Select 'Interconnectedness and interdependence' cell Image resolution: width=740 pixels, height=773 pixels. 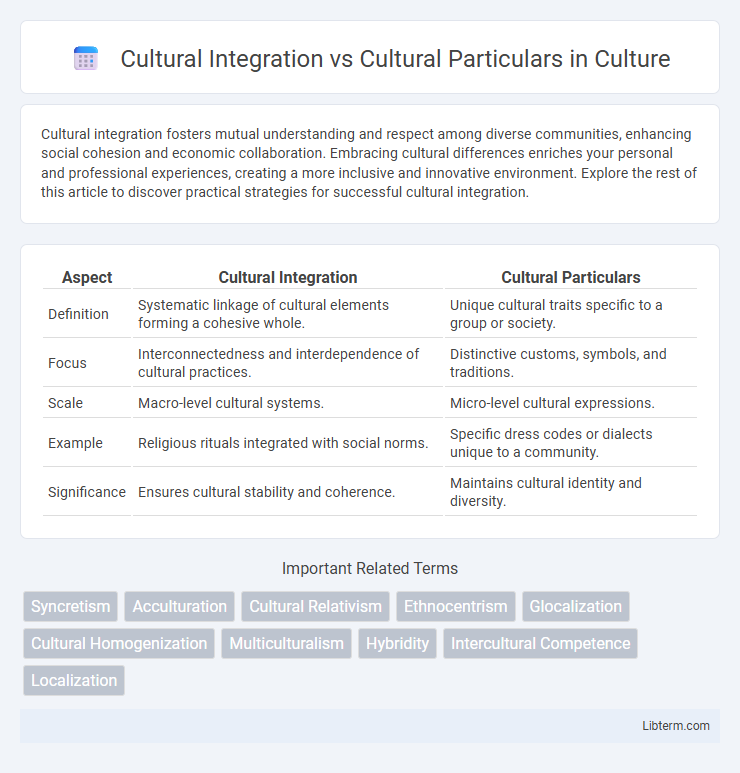pos(288,363)
